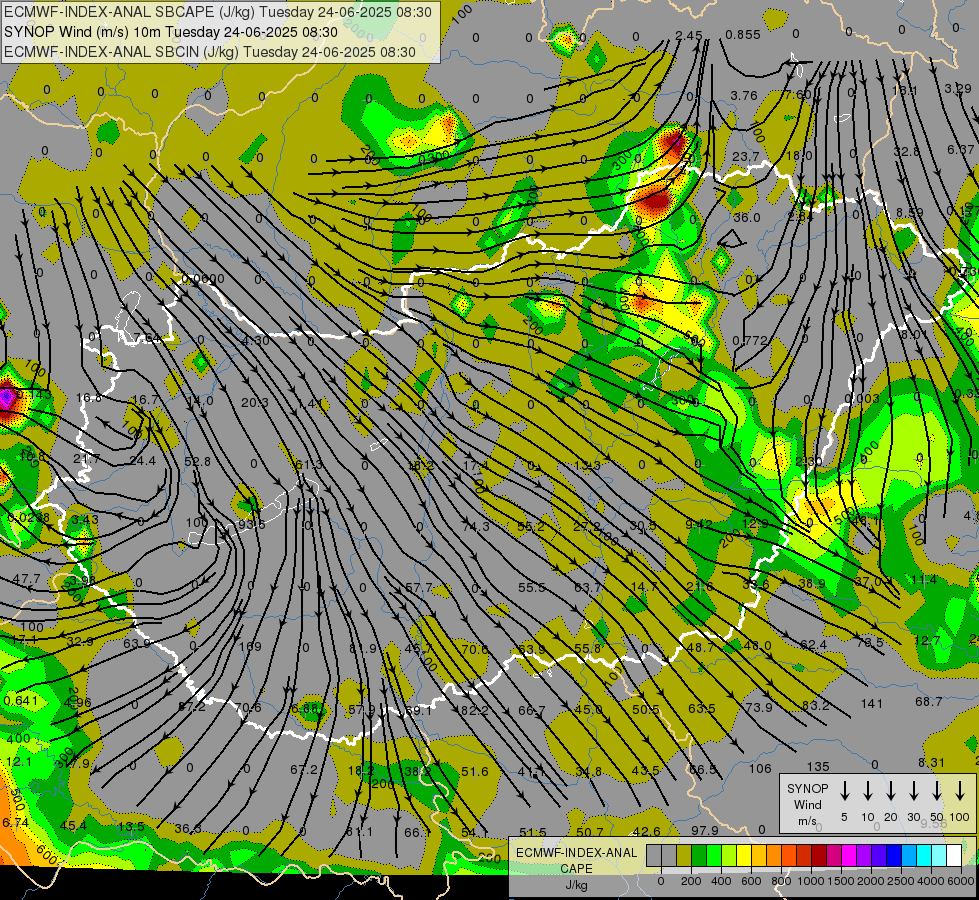Click the map value '68.7'

(928, 701)
